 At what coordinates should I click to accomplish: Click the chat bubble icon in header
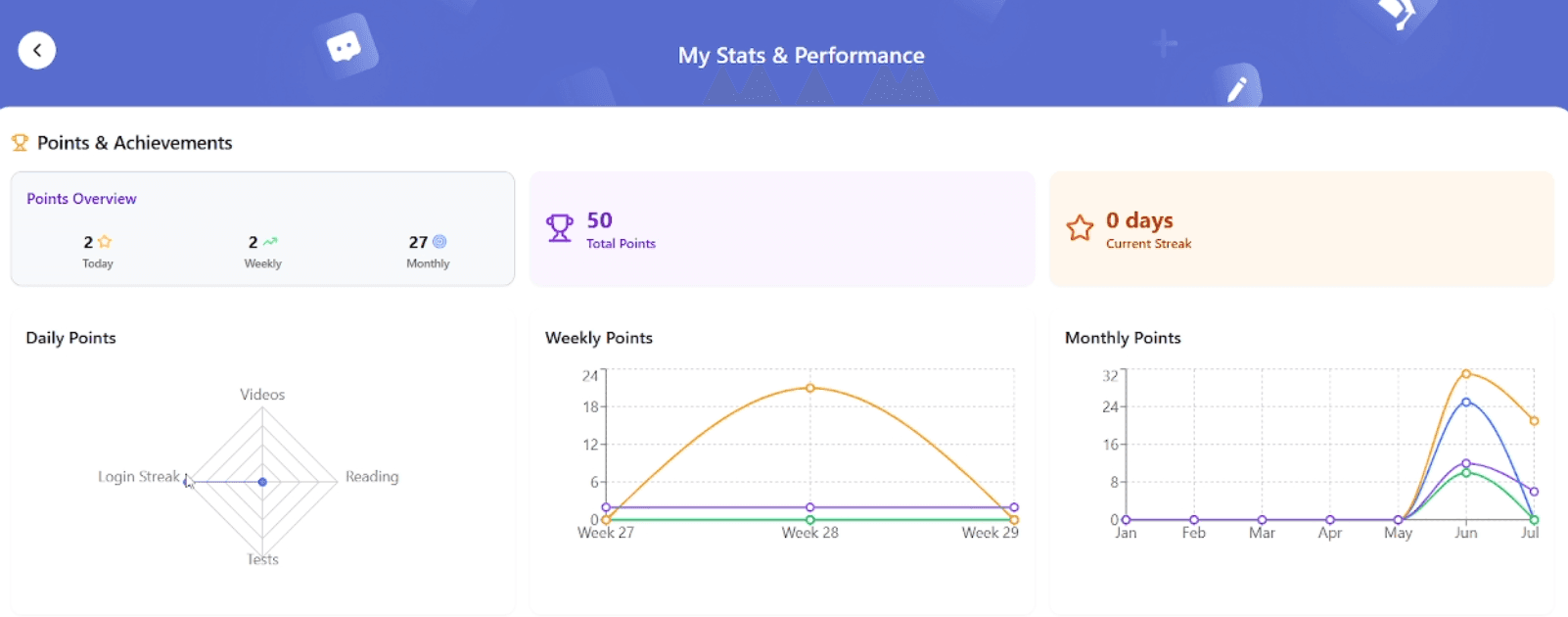(344, 46)
